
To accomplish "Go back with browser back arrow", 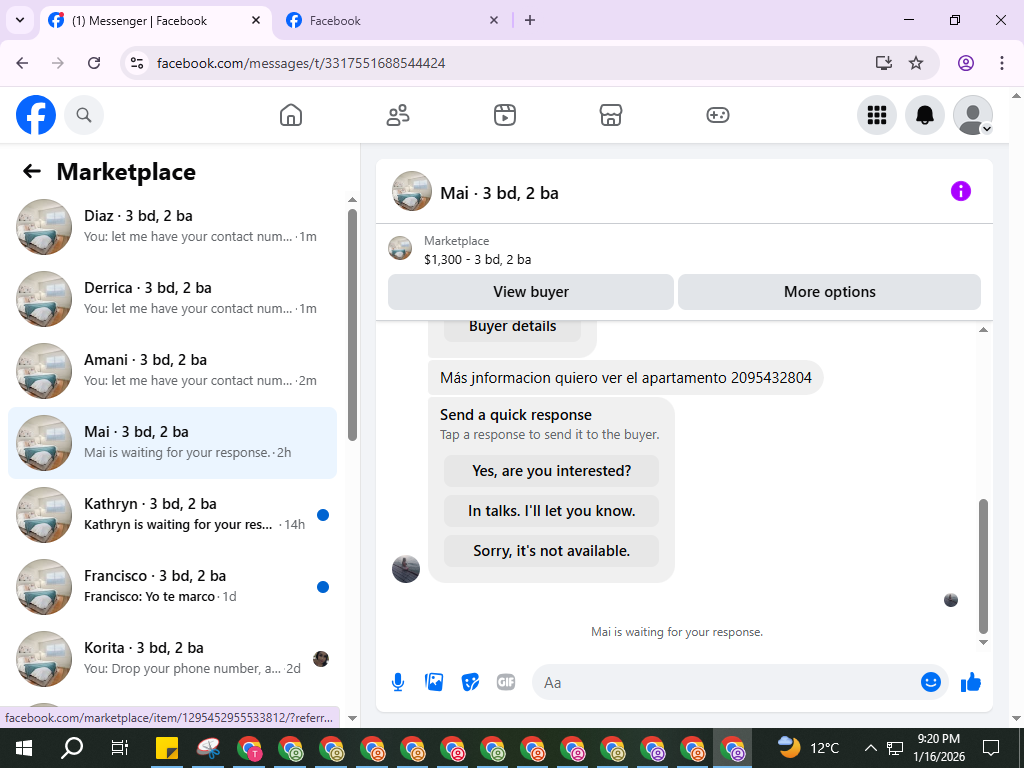I will coord(22,63).
